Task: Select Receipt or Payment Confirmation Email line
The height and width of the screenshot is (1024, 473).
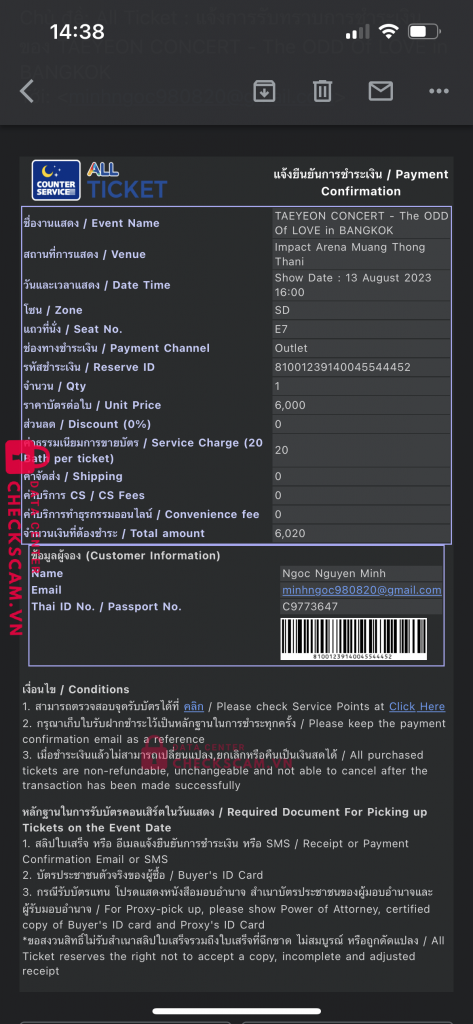Action: [216, 851]
